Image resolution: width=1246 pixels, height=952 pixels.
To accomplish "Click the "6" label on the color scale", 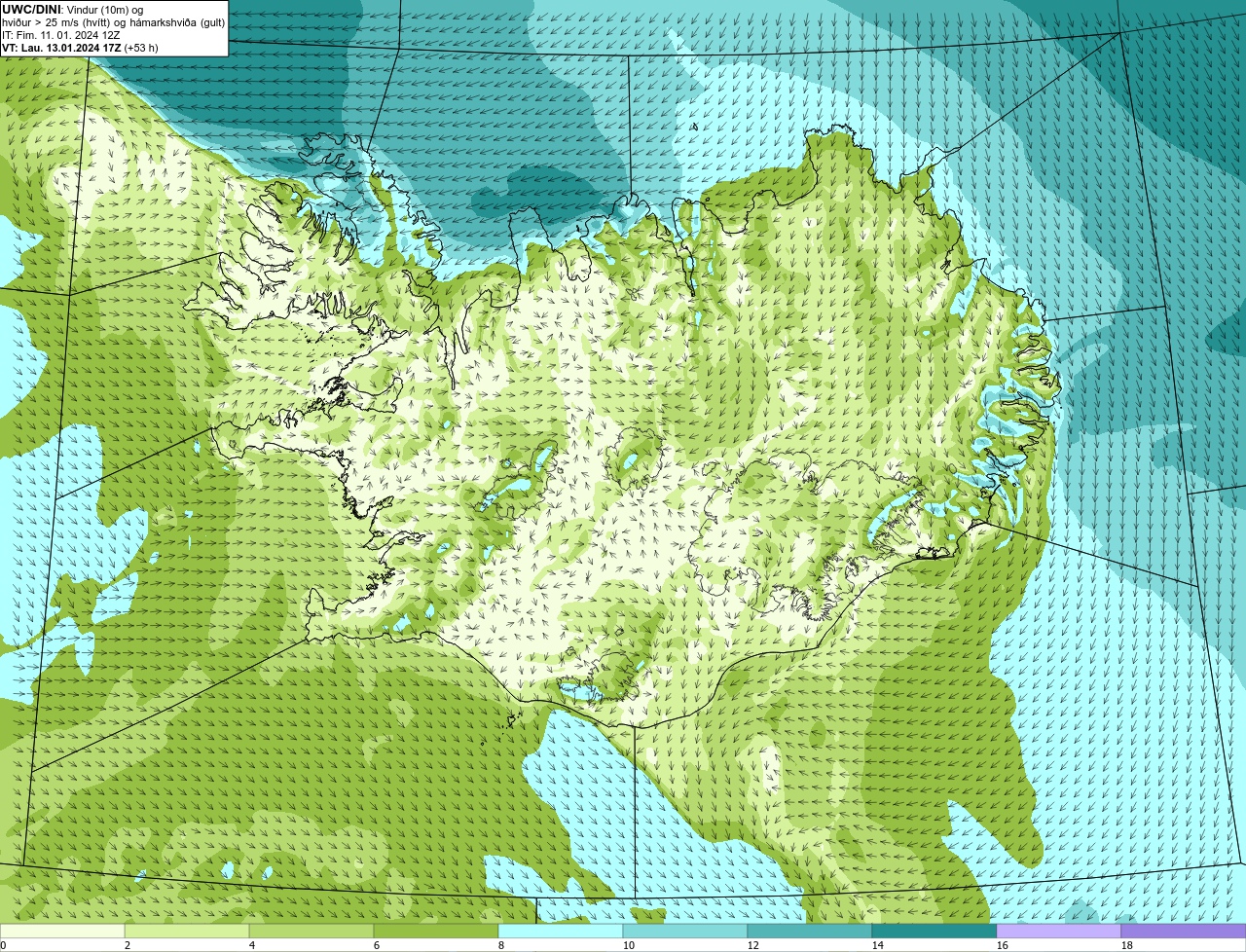I will point(377,945).
